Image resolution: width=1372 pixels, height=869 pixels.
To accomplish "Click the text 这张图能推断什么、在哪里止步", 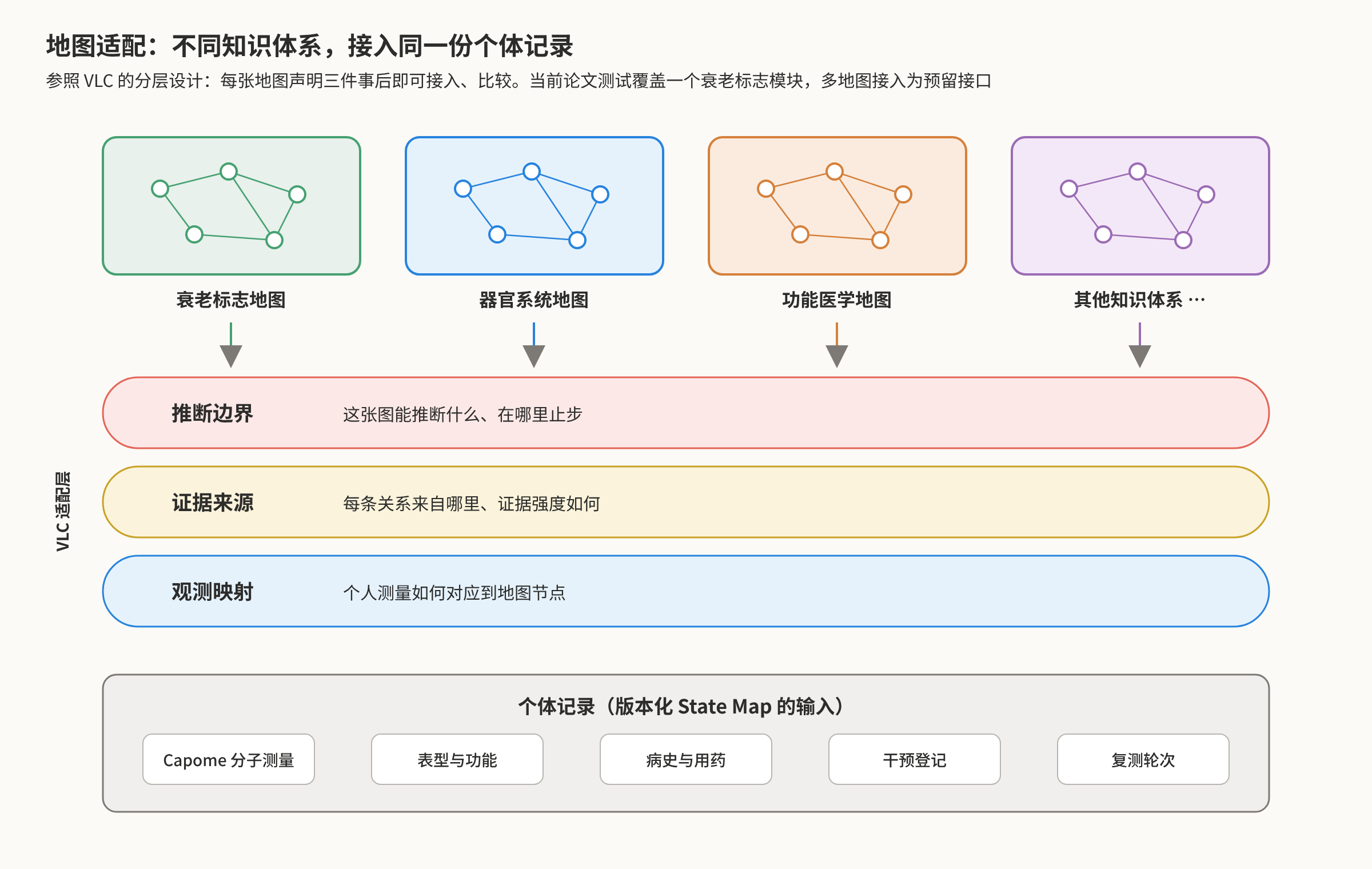I will click(x=462, y=414).
